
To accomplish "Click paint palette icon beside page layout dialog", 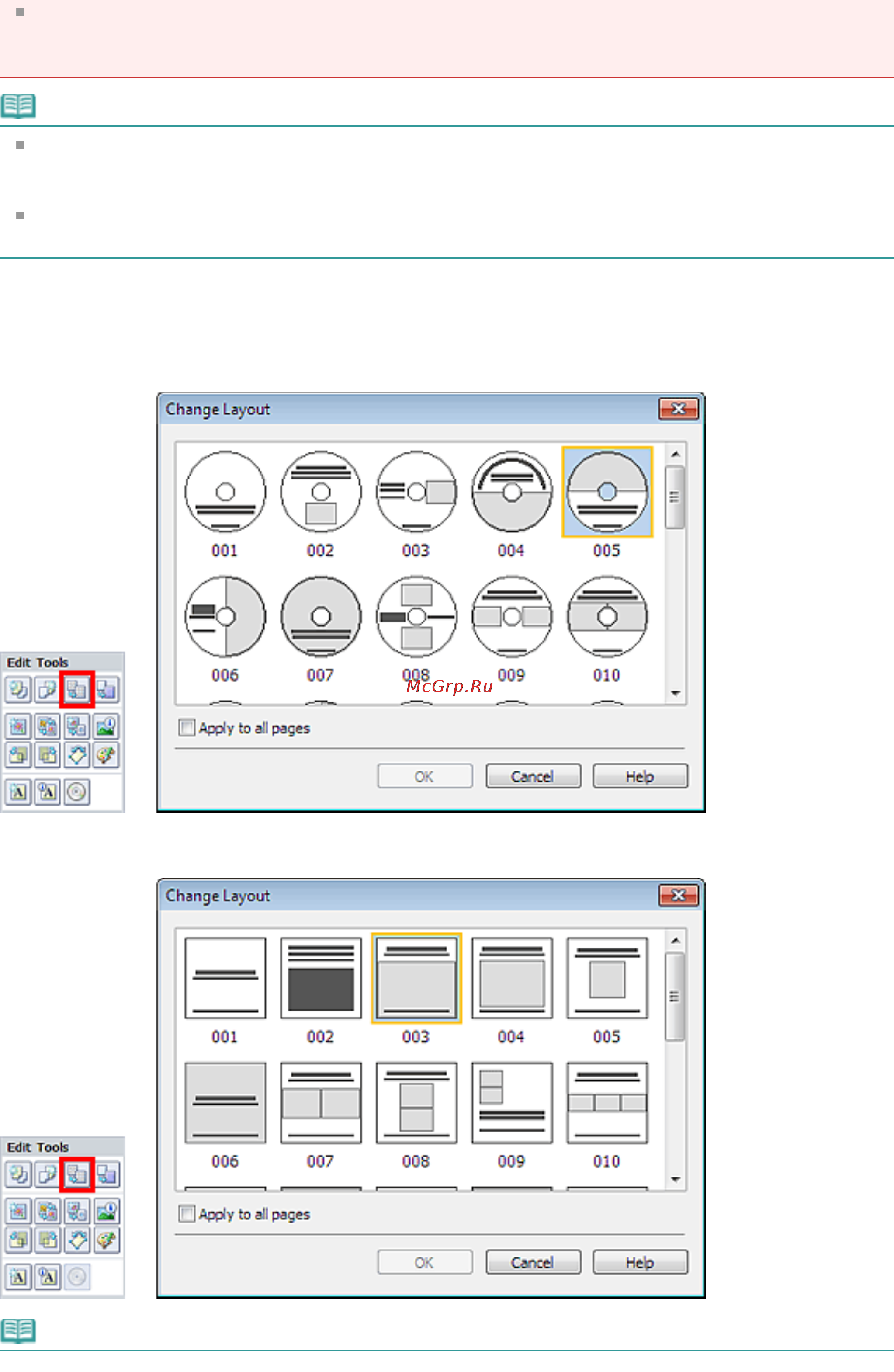I will coord(106,1240).
